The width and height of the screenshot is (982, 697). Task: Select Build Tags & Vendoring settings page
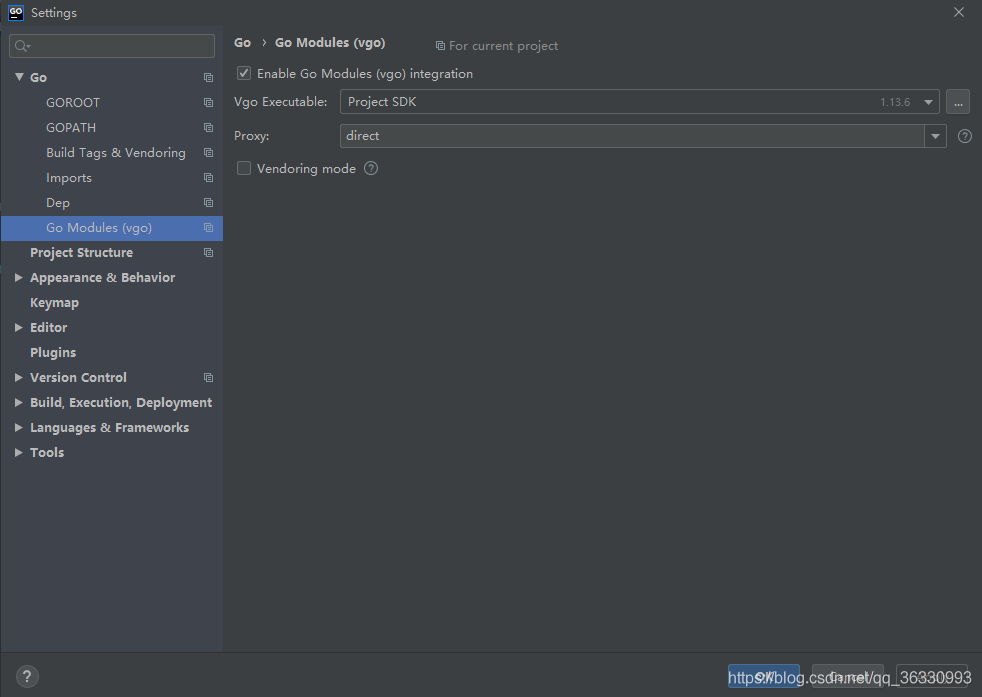point(115,153)
